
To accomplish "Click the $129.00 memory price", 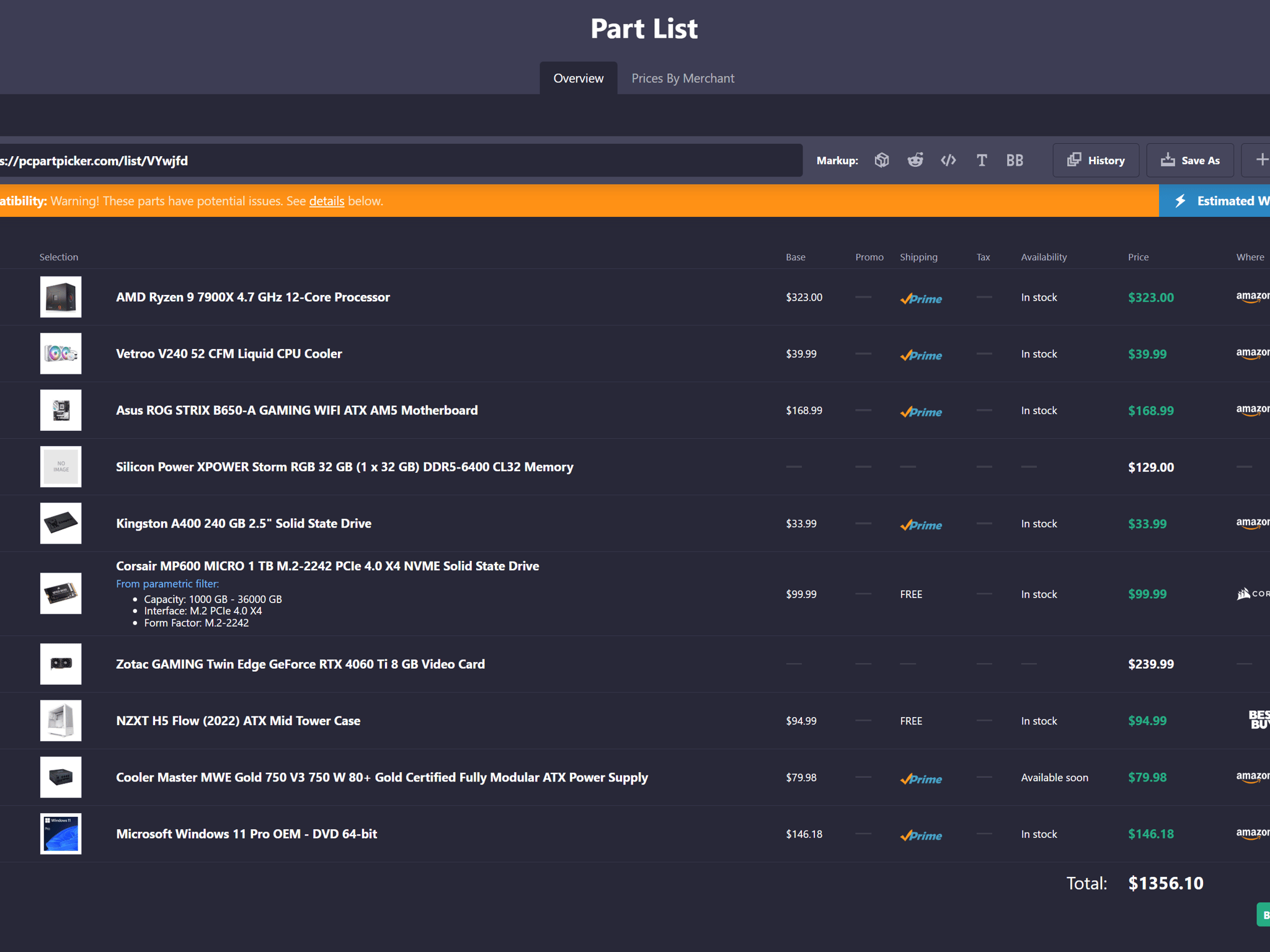I will (1151, 467).
